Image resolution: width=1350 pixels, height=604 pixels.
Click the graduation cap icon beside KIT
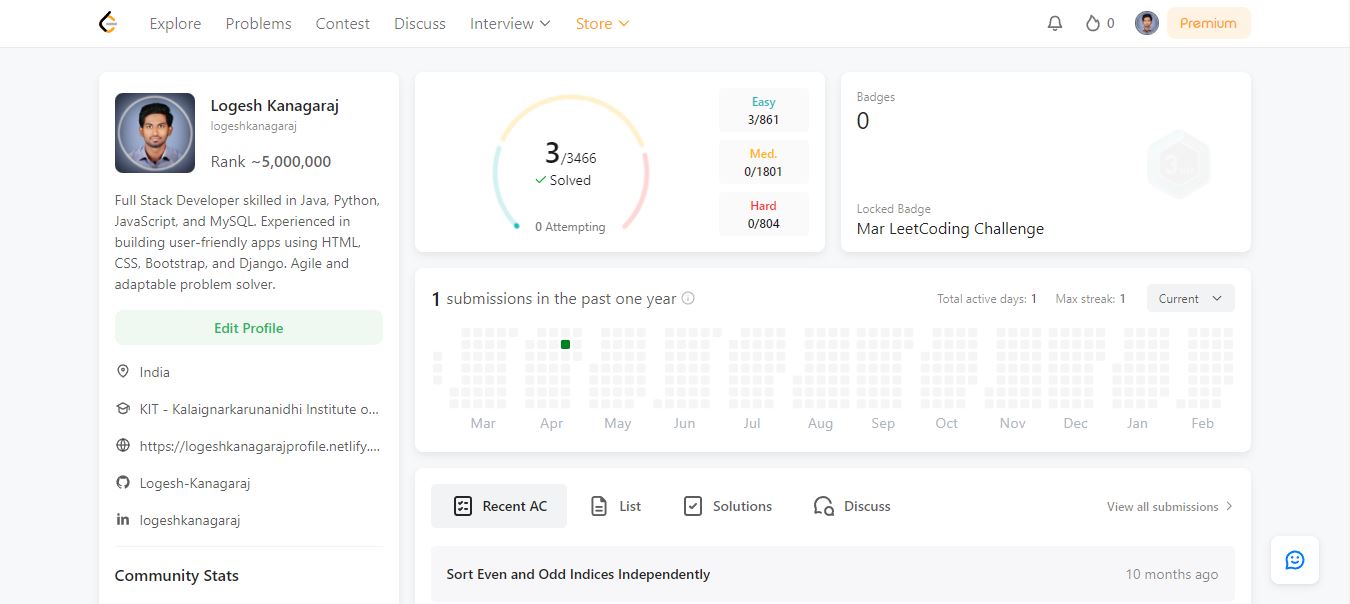[123, 409]
